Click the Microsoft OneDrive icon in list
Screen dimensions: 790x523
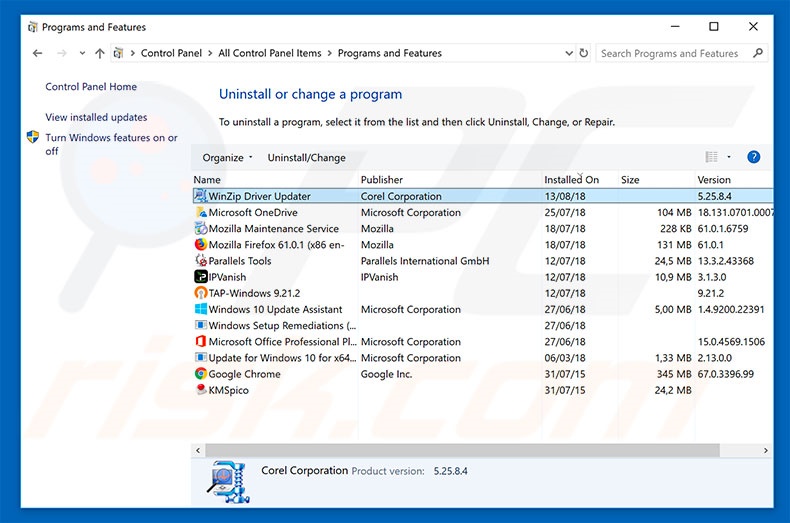coord(201,212)
